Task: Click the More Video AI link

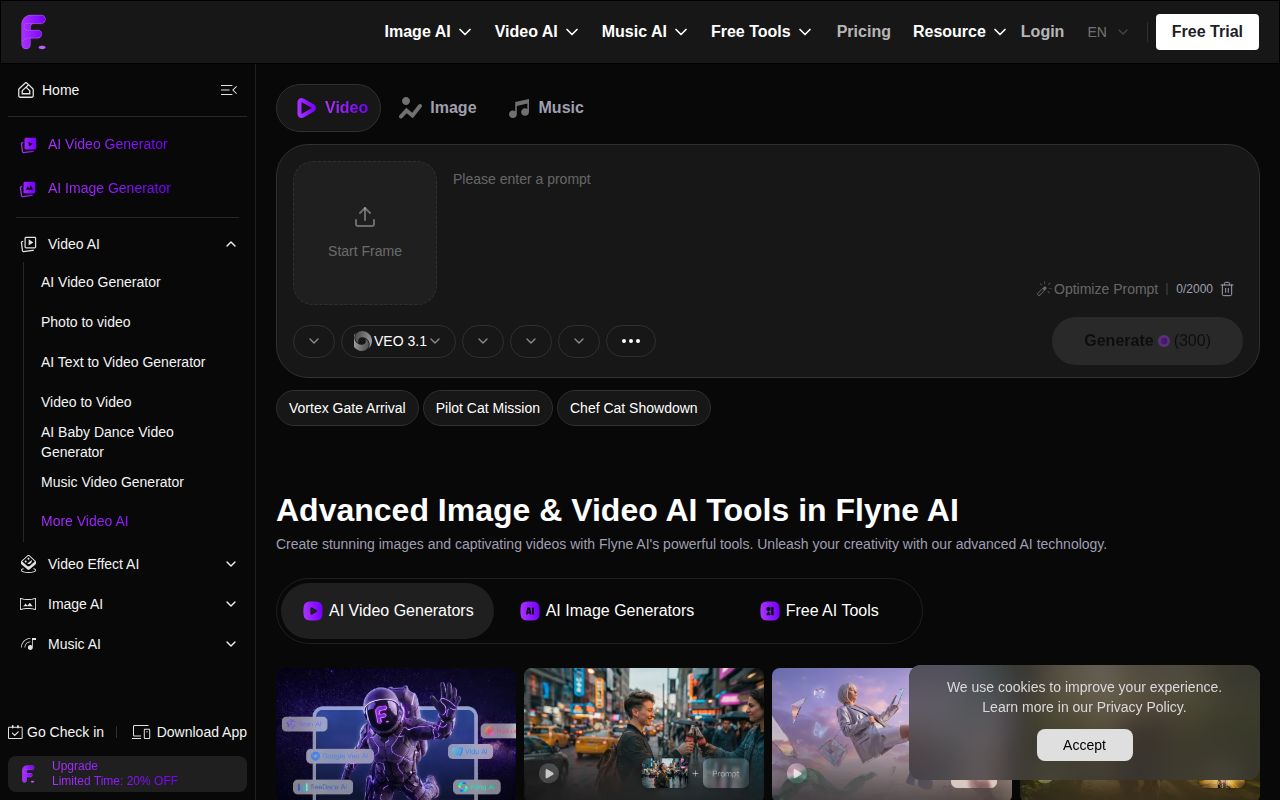Action: click(x=85, y=521)
